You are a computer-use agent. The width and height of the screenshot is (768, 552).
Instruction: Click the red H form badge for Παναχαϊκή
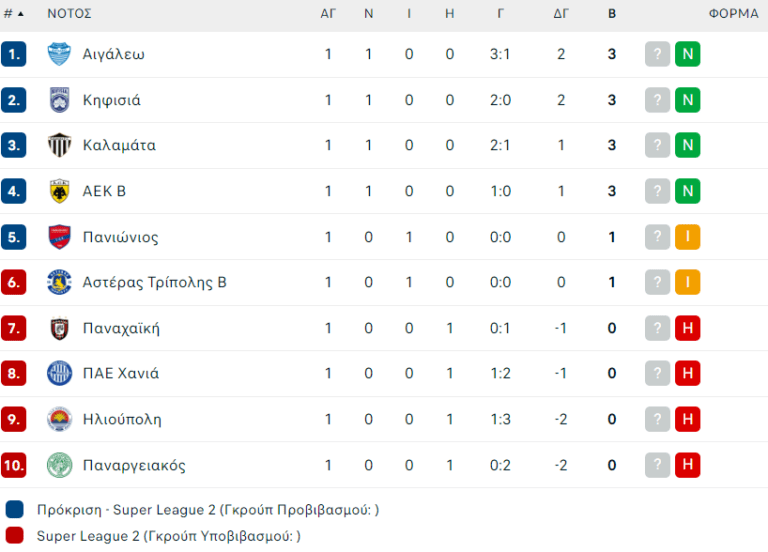click(687, 328)
